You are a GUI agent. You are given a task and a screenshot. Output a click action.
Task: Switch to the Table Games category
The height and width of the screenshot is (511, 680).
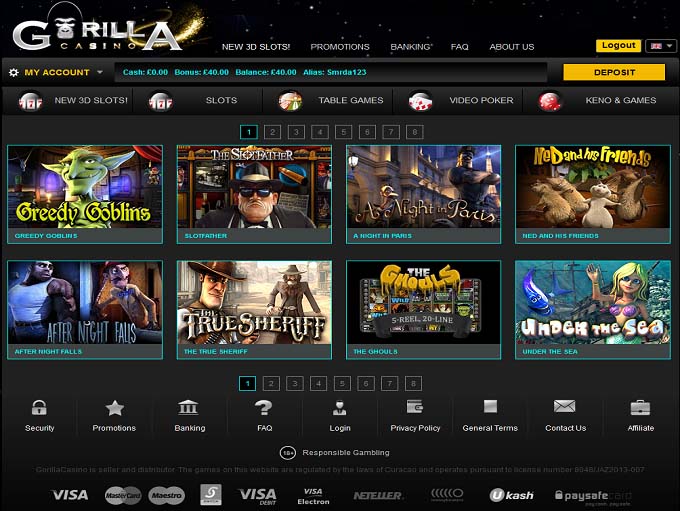coord(331,101)
